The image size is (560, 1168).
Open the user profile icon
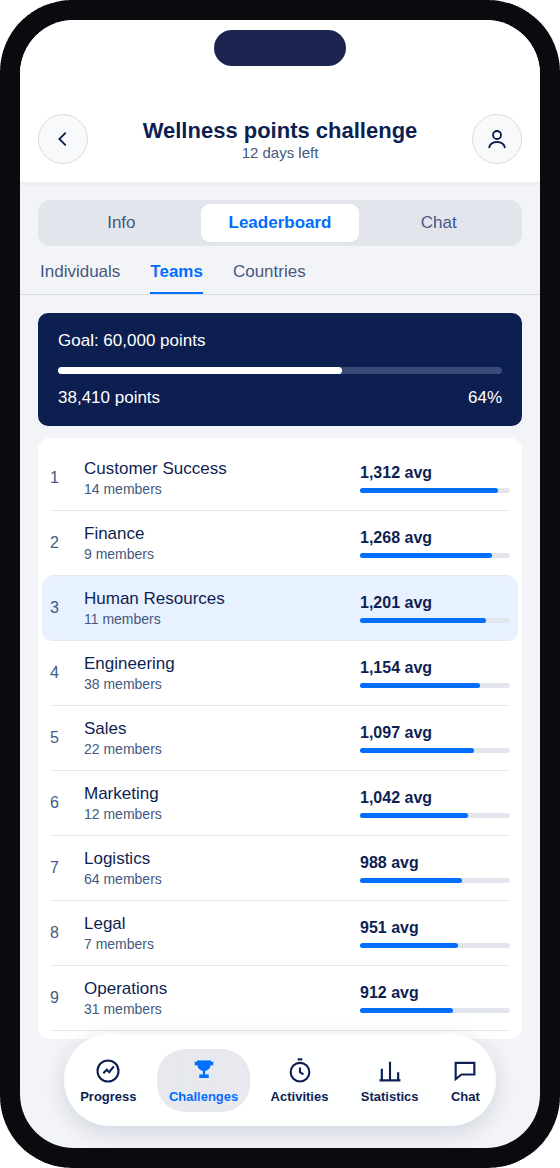pos(497,139)
